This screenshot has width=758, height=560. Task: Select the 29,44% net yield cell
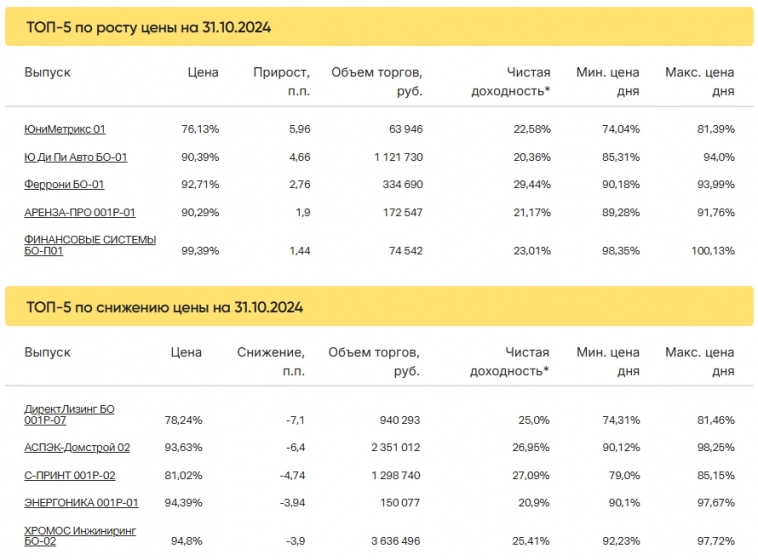pos(532,185)
